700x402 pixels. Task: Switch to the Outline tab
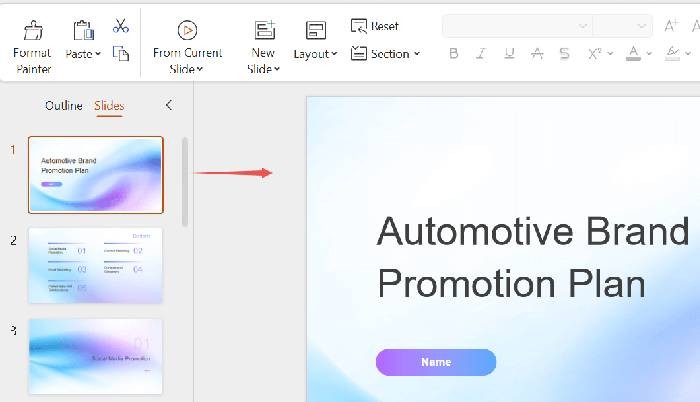pyautogui.click(x=63, y=106)
